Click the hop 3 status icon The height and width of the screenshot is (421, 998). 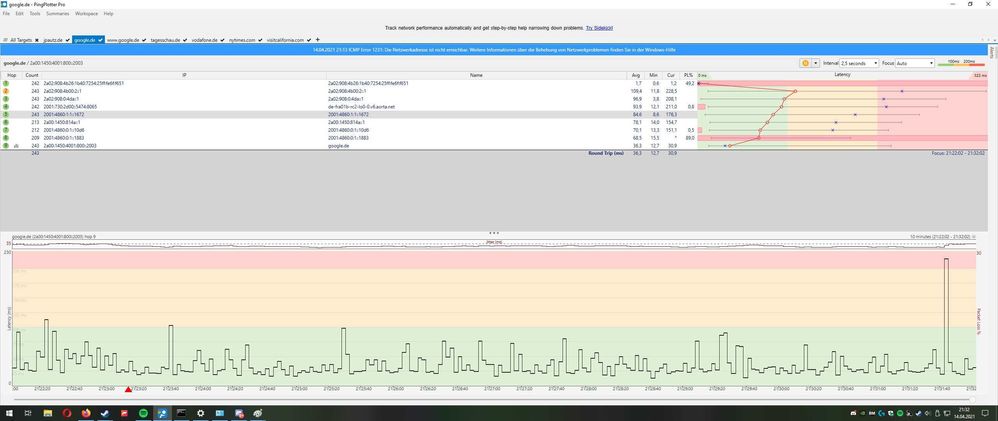click(x=6, y=99)
